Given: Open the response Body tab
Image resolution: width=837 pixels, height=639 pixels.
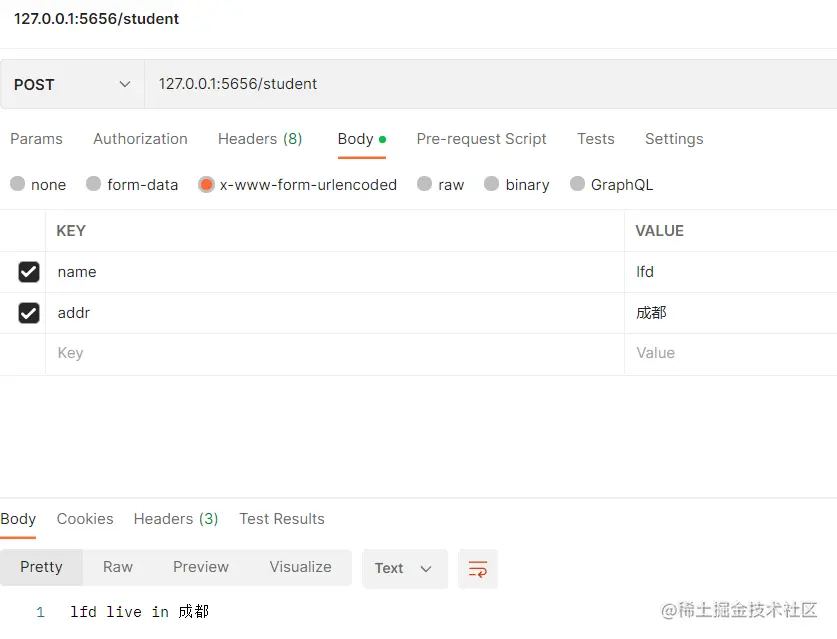Looking at the screenshot, I should pos(18,519).
